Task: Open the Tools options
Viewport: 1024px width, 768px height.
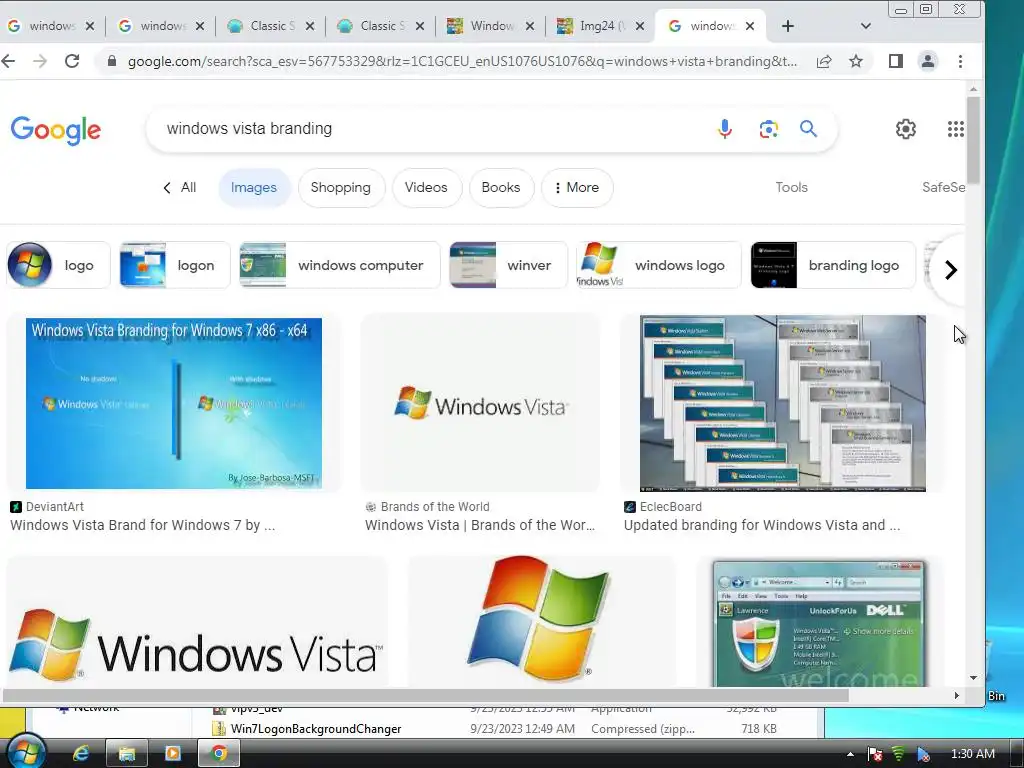Action: tap(792, 187)
